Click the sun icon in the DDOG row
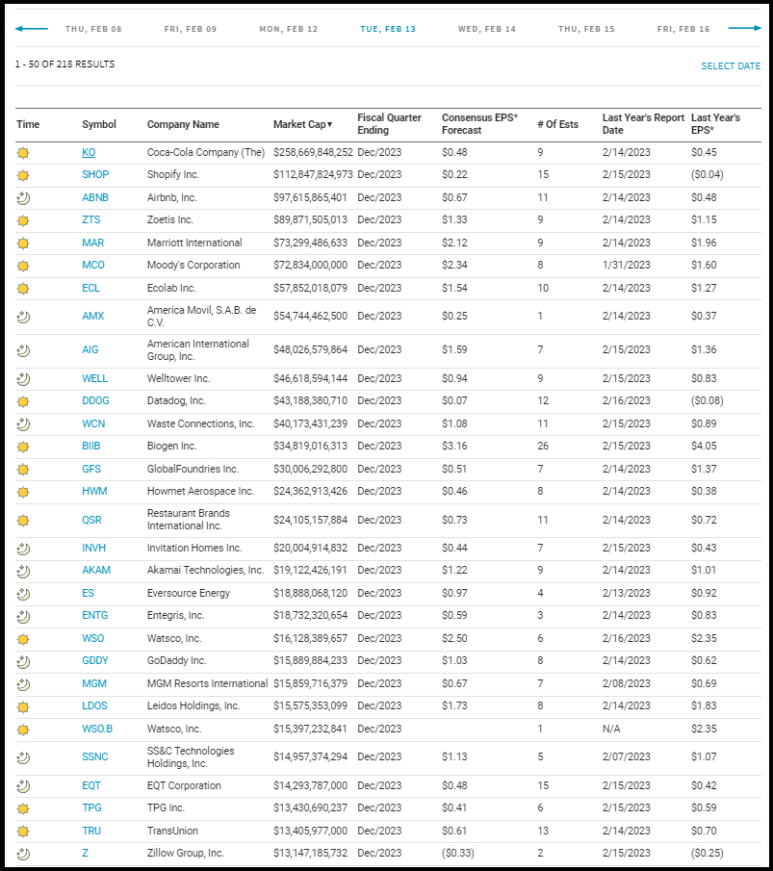This screenshot has height=871, width=773. [x=23, y=402]
